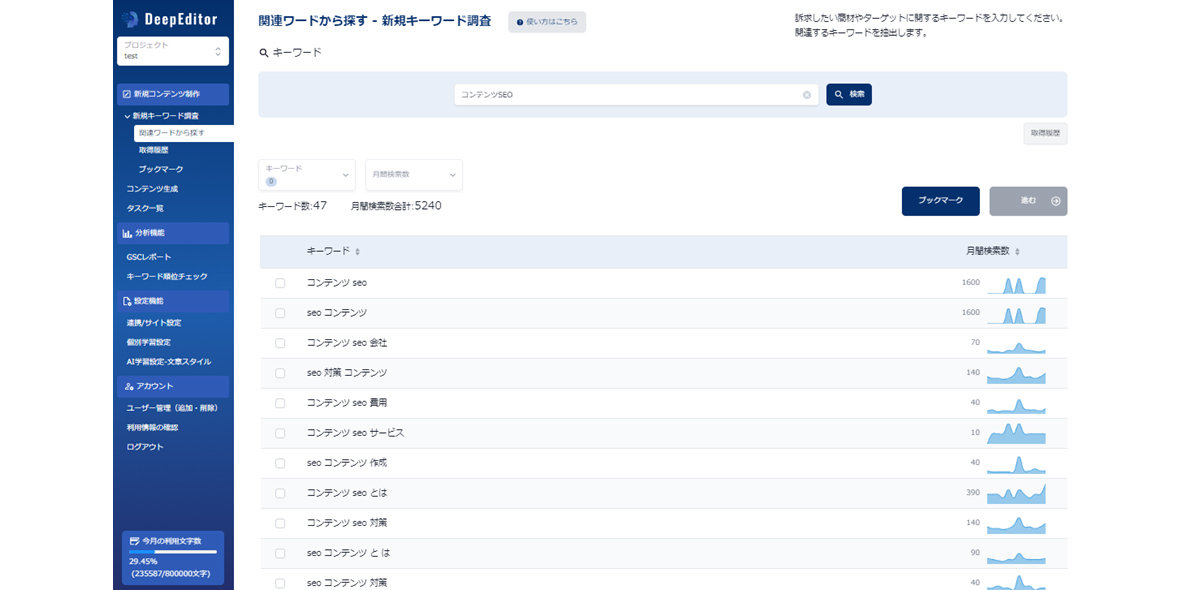This screenshot has width=1200, height=590.
Task: Check the checkbox for コンテンツ seo row
Action: 279,284
